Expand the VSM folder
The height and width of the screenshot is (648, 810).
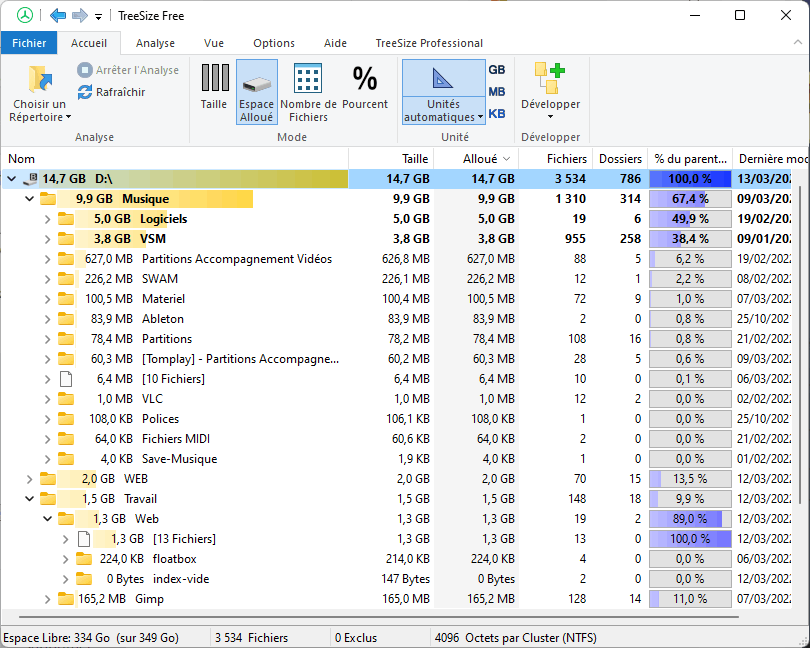[x=48, y=239]
